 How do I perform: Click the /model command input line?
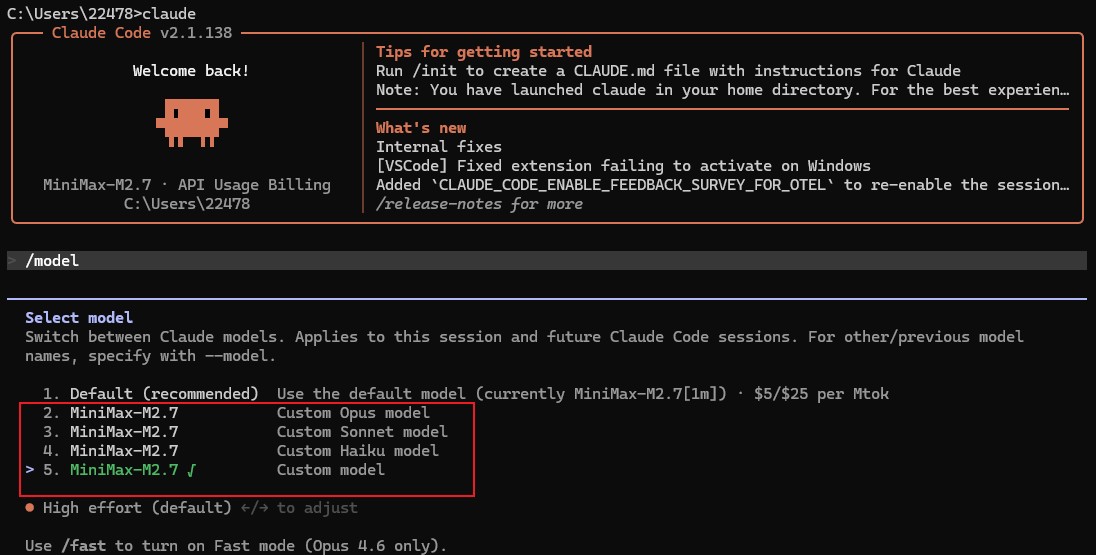pyautogui.click(x=547, y=261)
